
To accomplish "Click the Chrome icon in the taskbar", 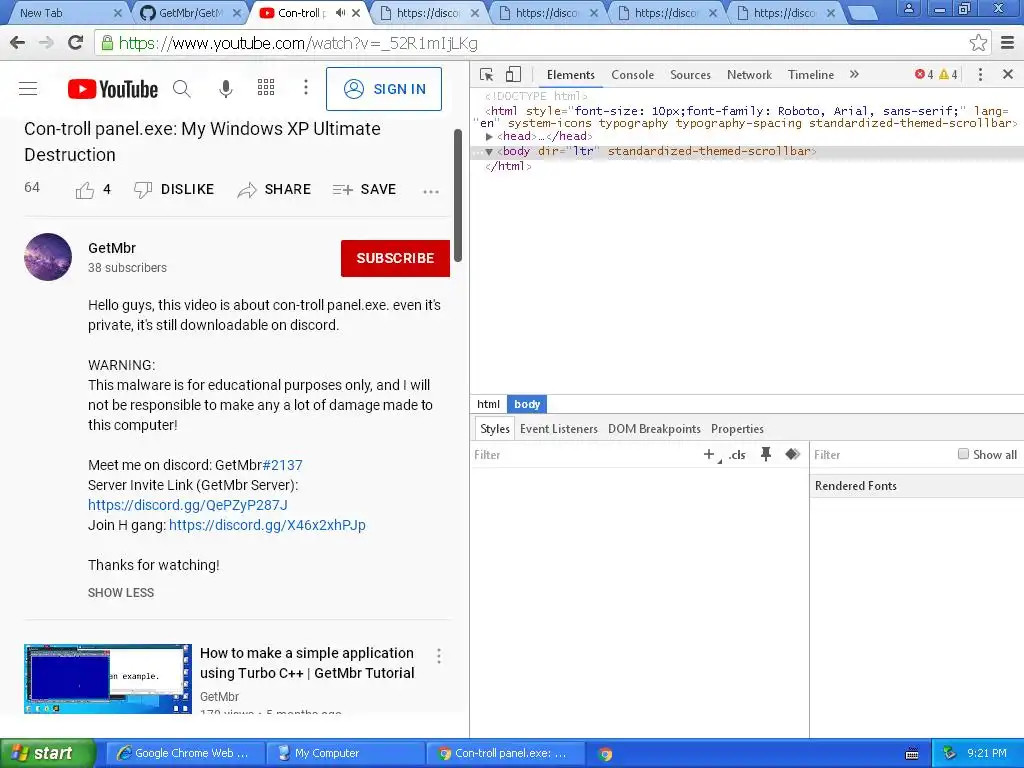I will tap(605, 754).
